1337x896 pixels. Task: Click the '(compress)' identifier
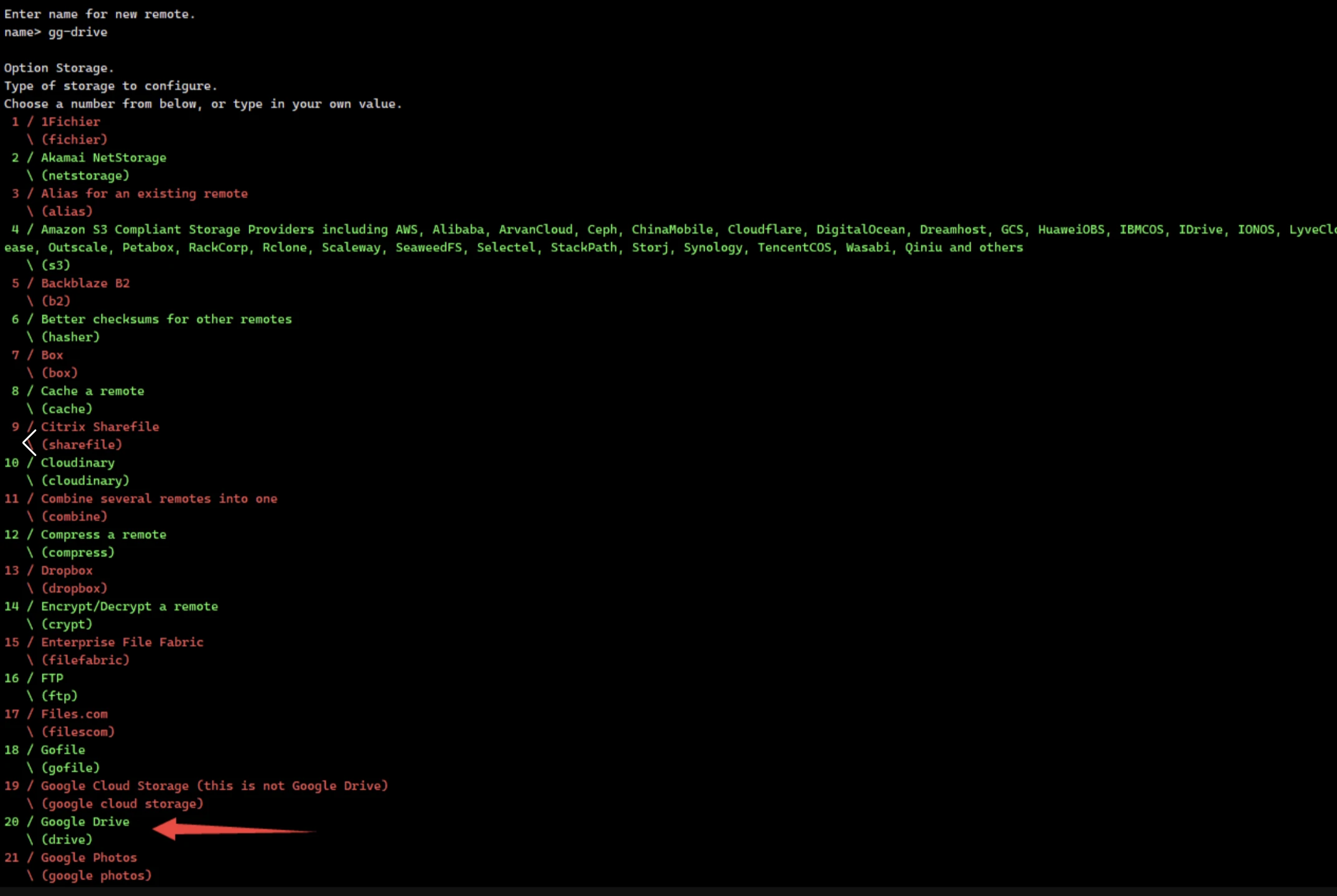[78, 553]
